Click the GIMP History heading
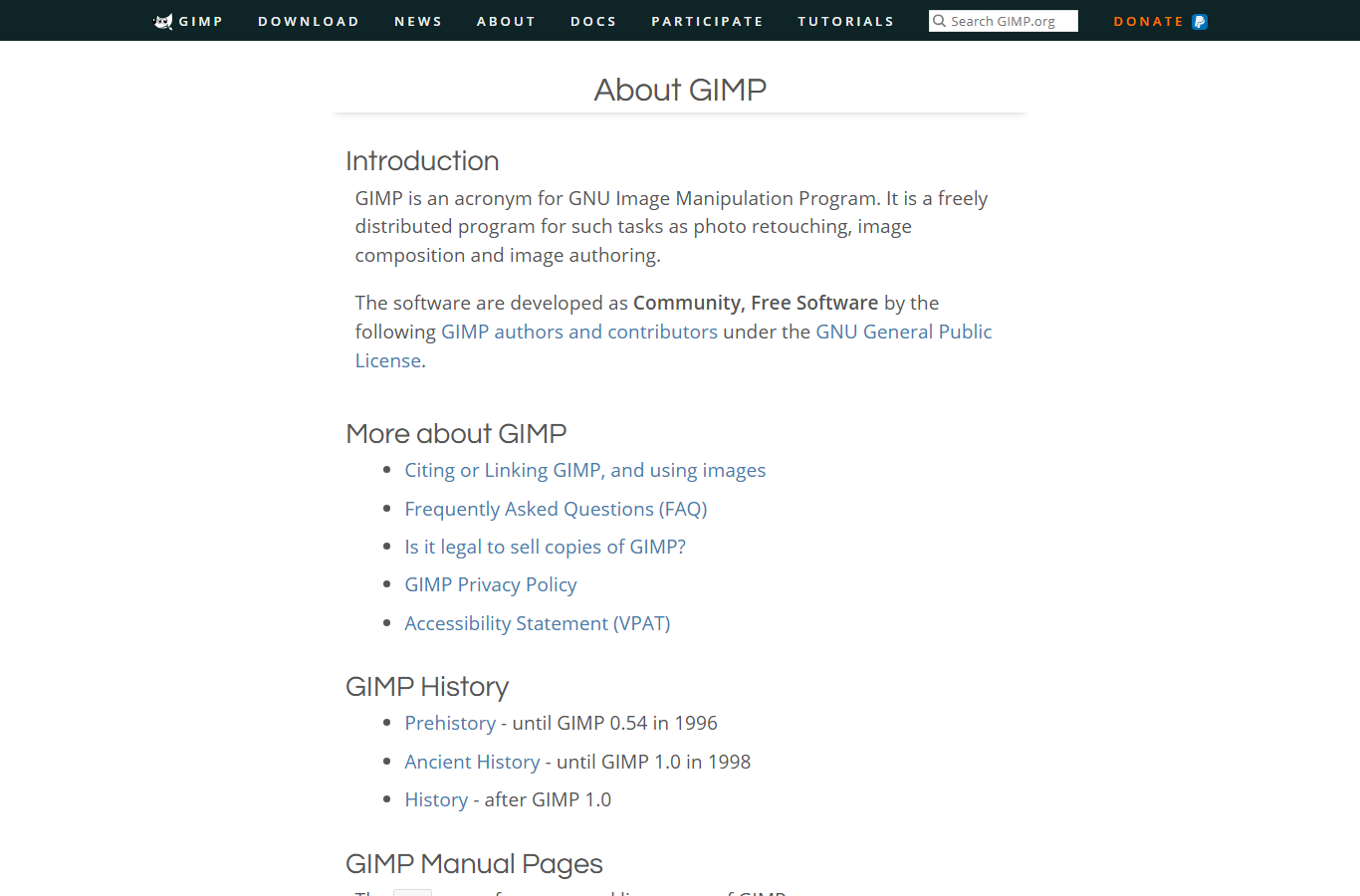 [427, 687]
